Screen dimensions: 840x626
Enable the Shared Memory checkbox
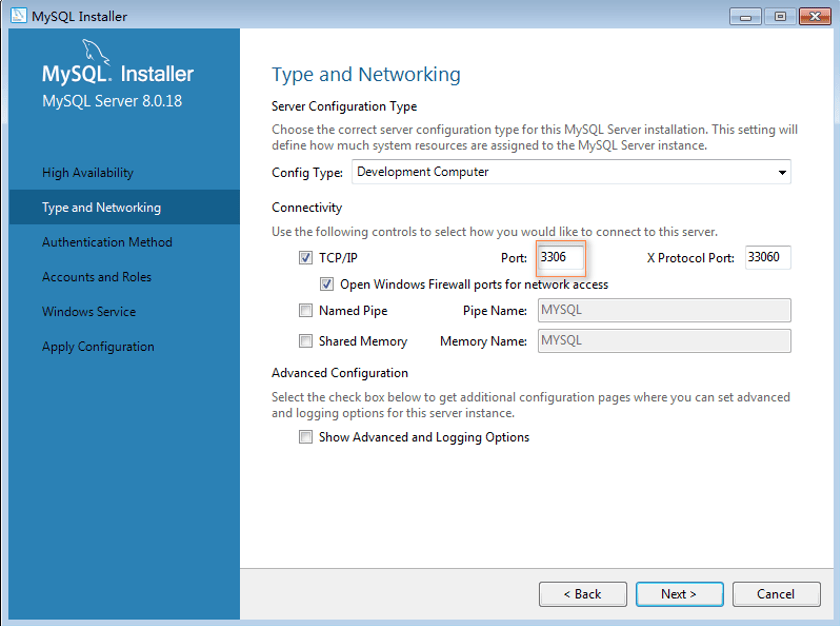point(305,341)
